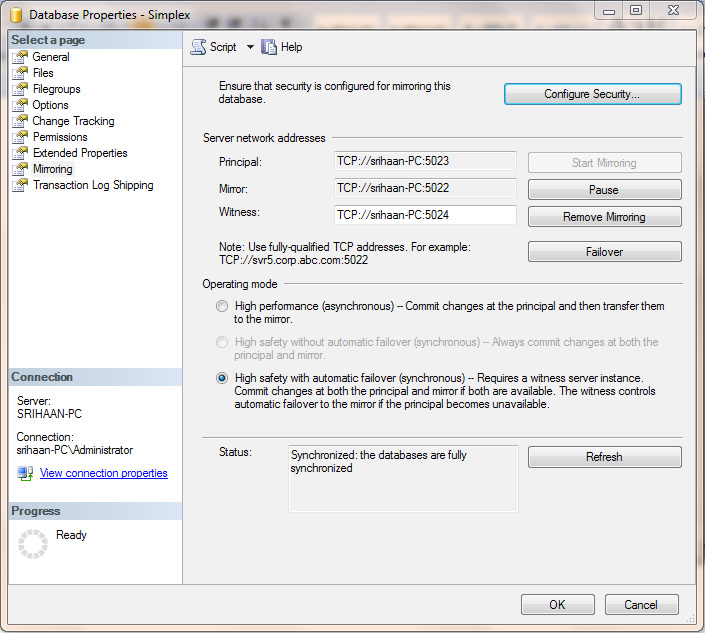Viewport: 705px width, 633px height.
Task: Click the TCP://svr5.corp.abc.com:5022 example text
Action: [294, 260]
